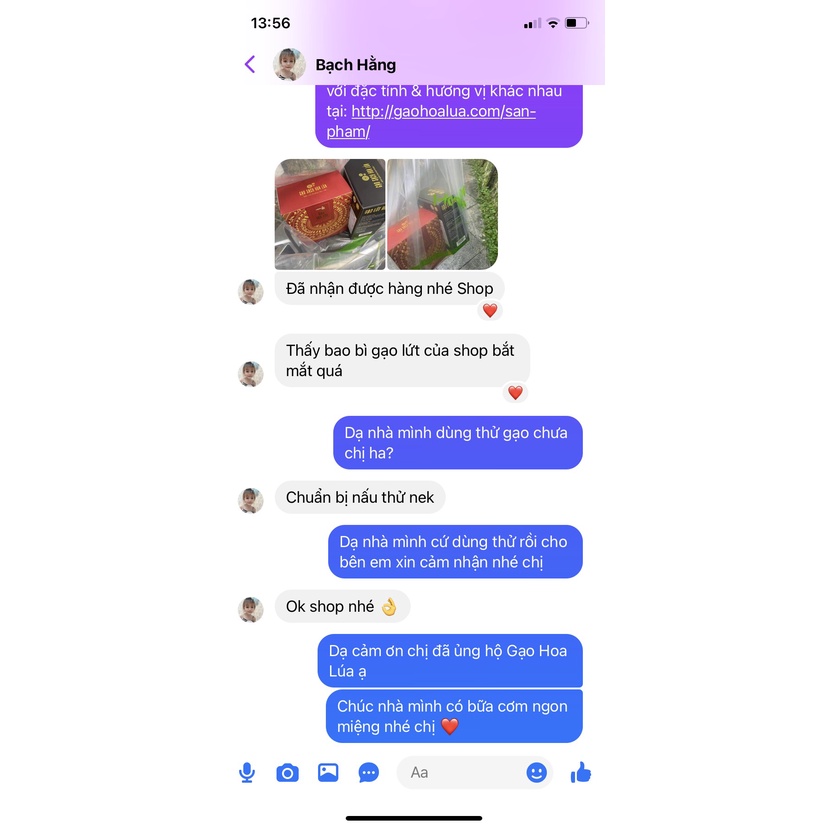Viewport: 828px width, 828px height.
Task: Open the camera from the message bar
Action: pyautogui.click(x=287, y=773)
